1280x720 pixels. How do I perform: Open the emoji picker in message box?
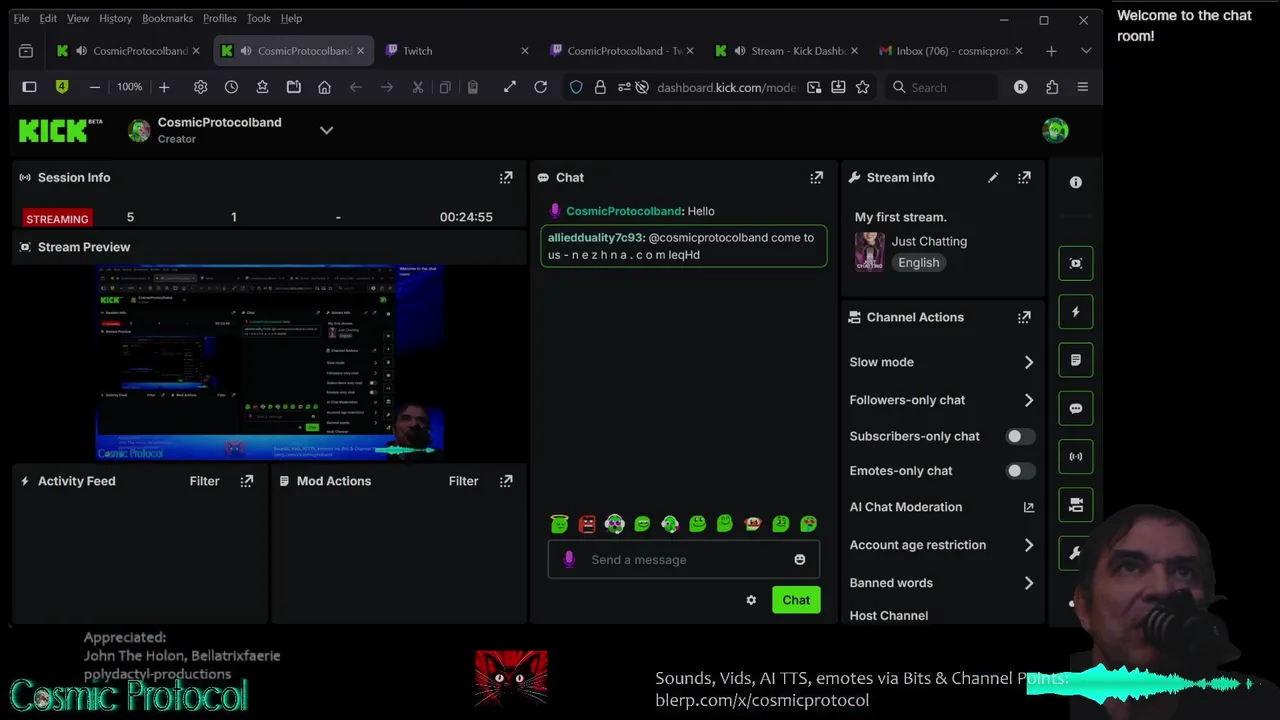point(800,560)
